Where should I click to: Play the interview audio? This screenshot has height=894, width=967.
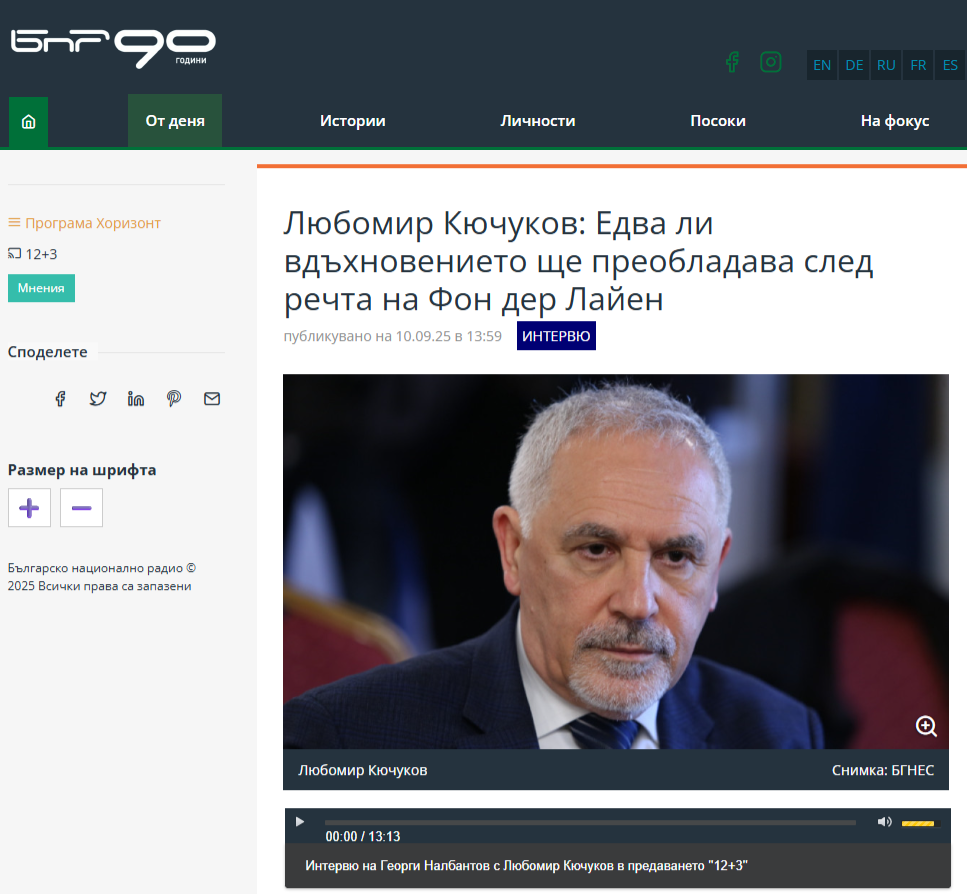[300, 821]
